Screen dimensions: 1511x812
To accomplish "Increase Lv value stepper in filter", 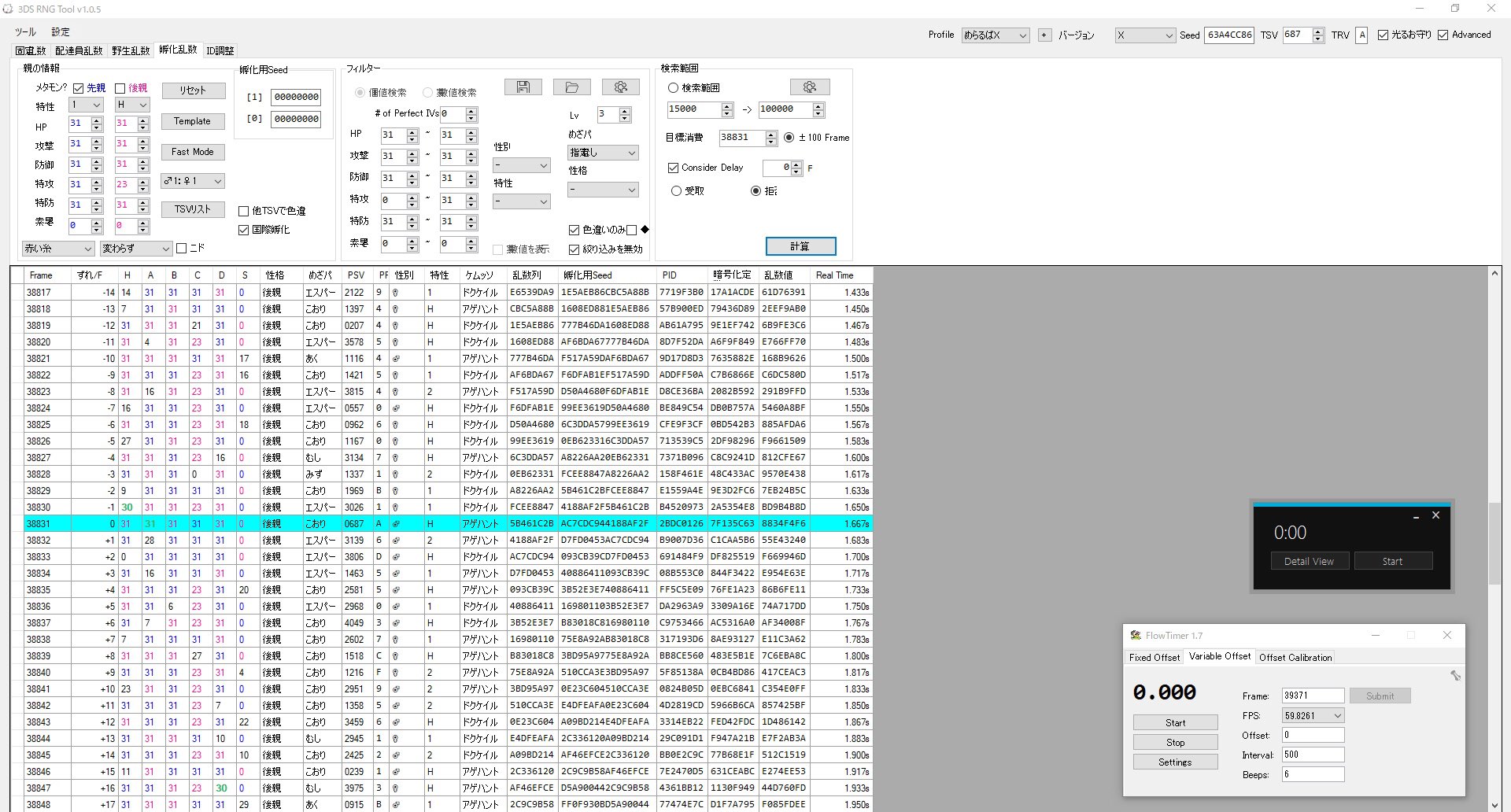I will coord(625,112).
